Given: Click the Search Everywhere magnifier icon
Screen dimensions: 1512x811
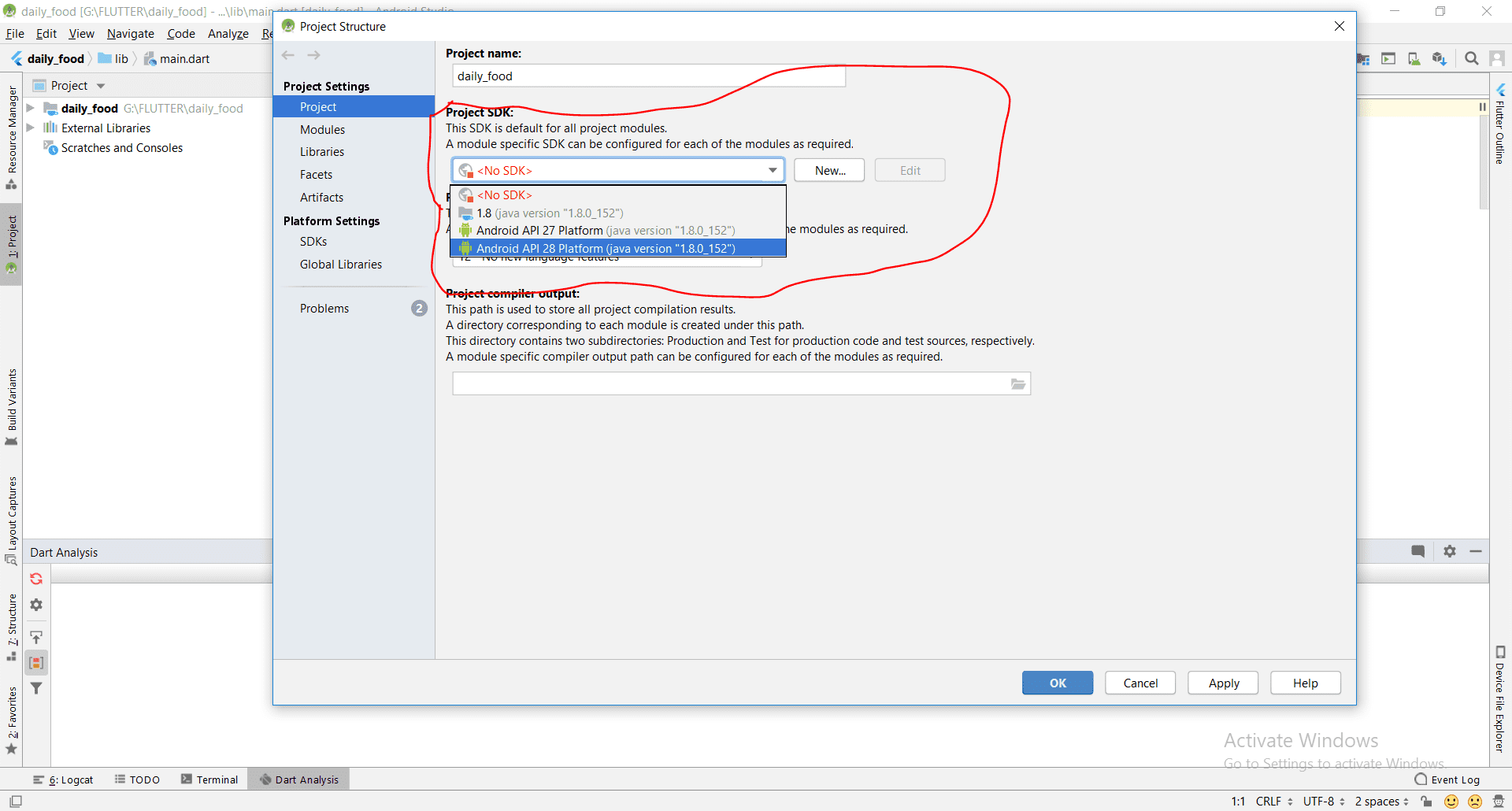Looking at the screenshot, I should 1471,58.
